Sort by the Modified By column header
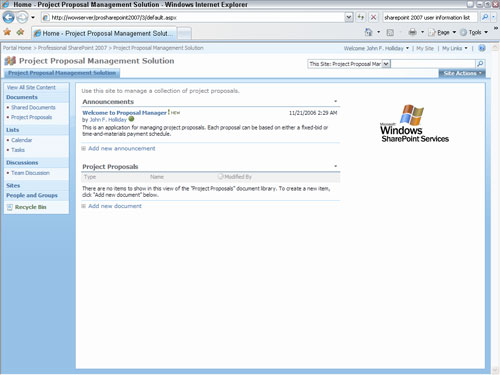Screen dimensions: 500x375 (238, 177)
